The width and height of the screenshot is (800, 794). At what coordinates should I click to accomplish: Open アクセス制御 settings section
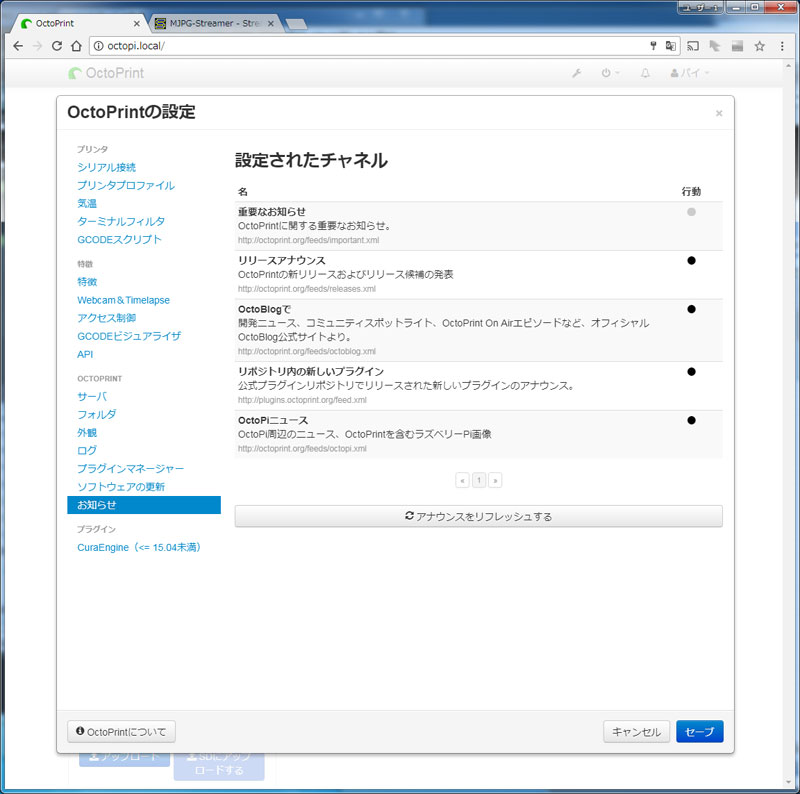pos(106,318)
